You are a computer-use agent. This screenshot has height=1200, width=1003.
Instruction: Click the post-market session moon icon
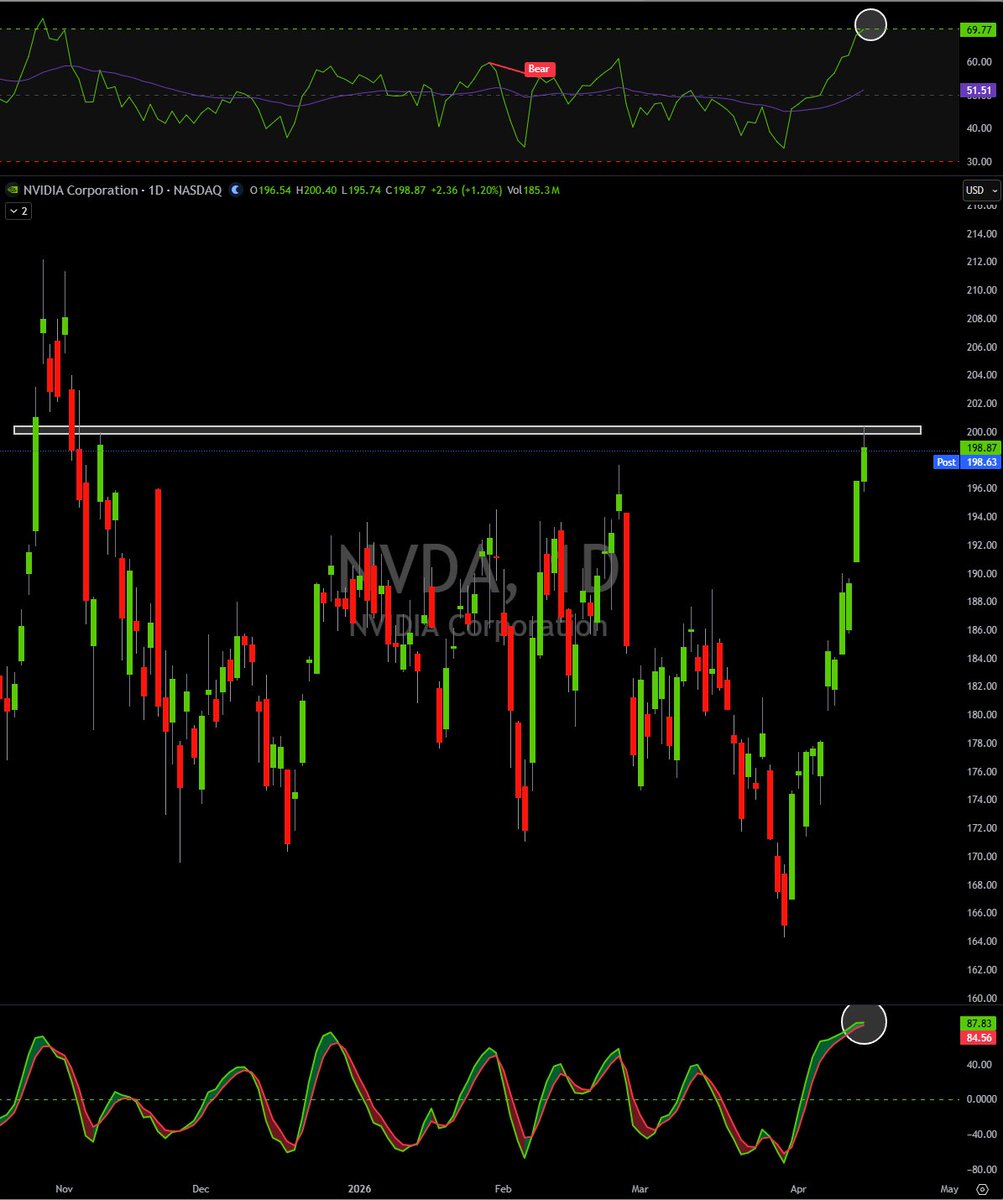[235, 190]
